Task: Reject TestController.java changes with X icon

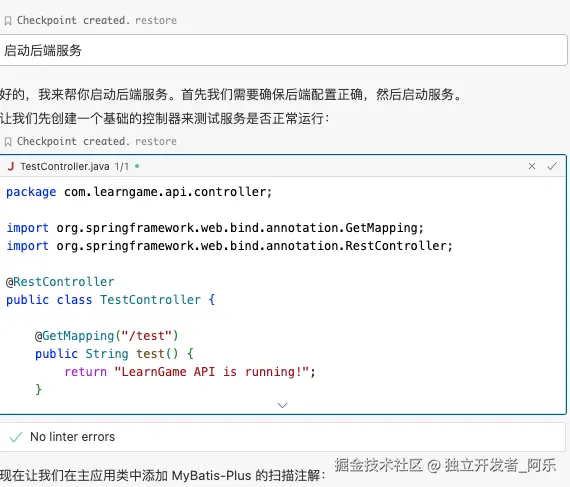Action: pos(532,166)
